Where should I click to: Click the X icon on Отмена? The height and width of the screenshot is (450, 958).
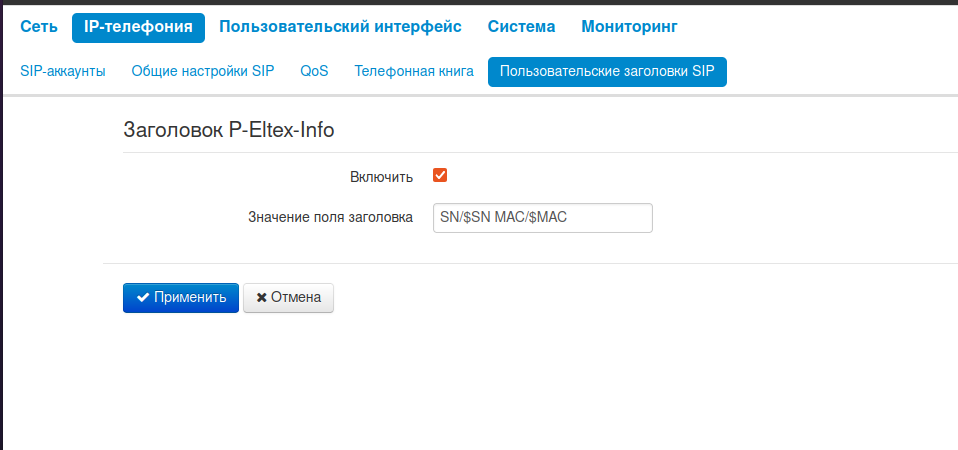pos(262,297)
